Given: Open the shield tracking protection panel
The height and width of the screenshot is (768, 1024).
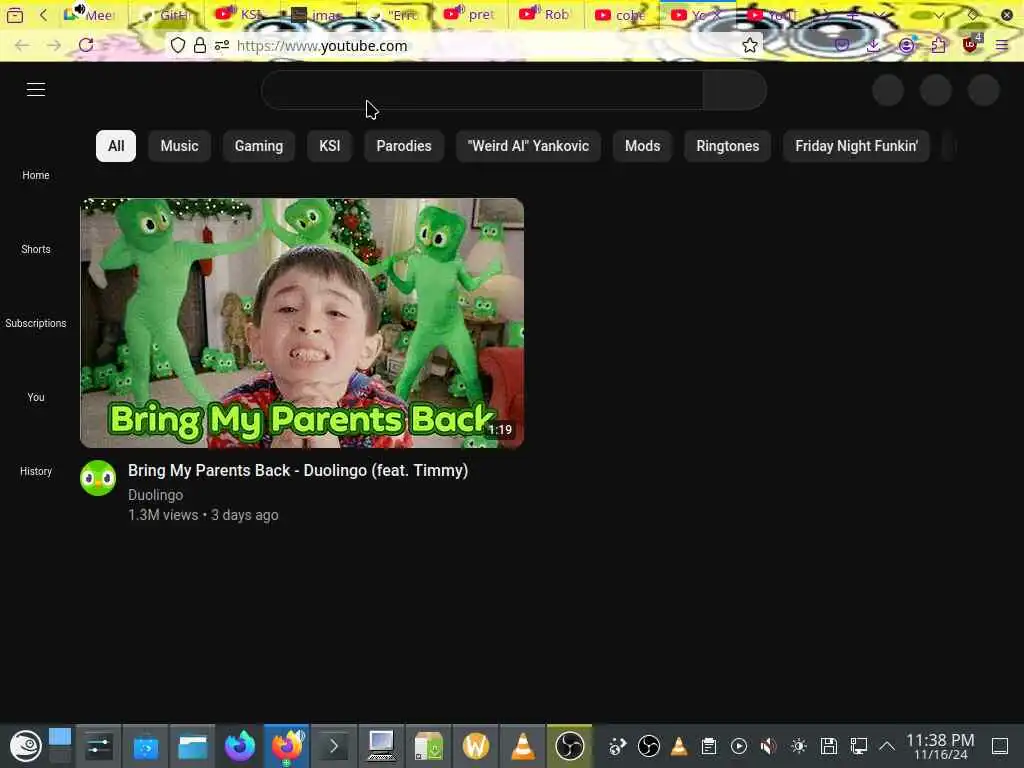Looking at the screenshot, I should pos(178,45).
